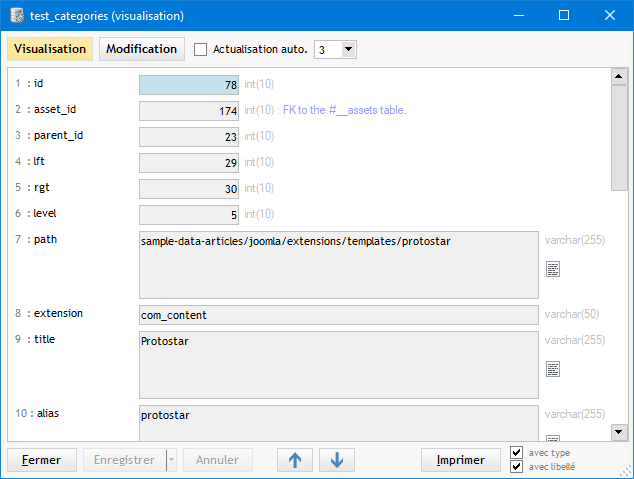Switch to the Visualisation tab
This screenshot has width=634, height=479.
(50, 49)
